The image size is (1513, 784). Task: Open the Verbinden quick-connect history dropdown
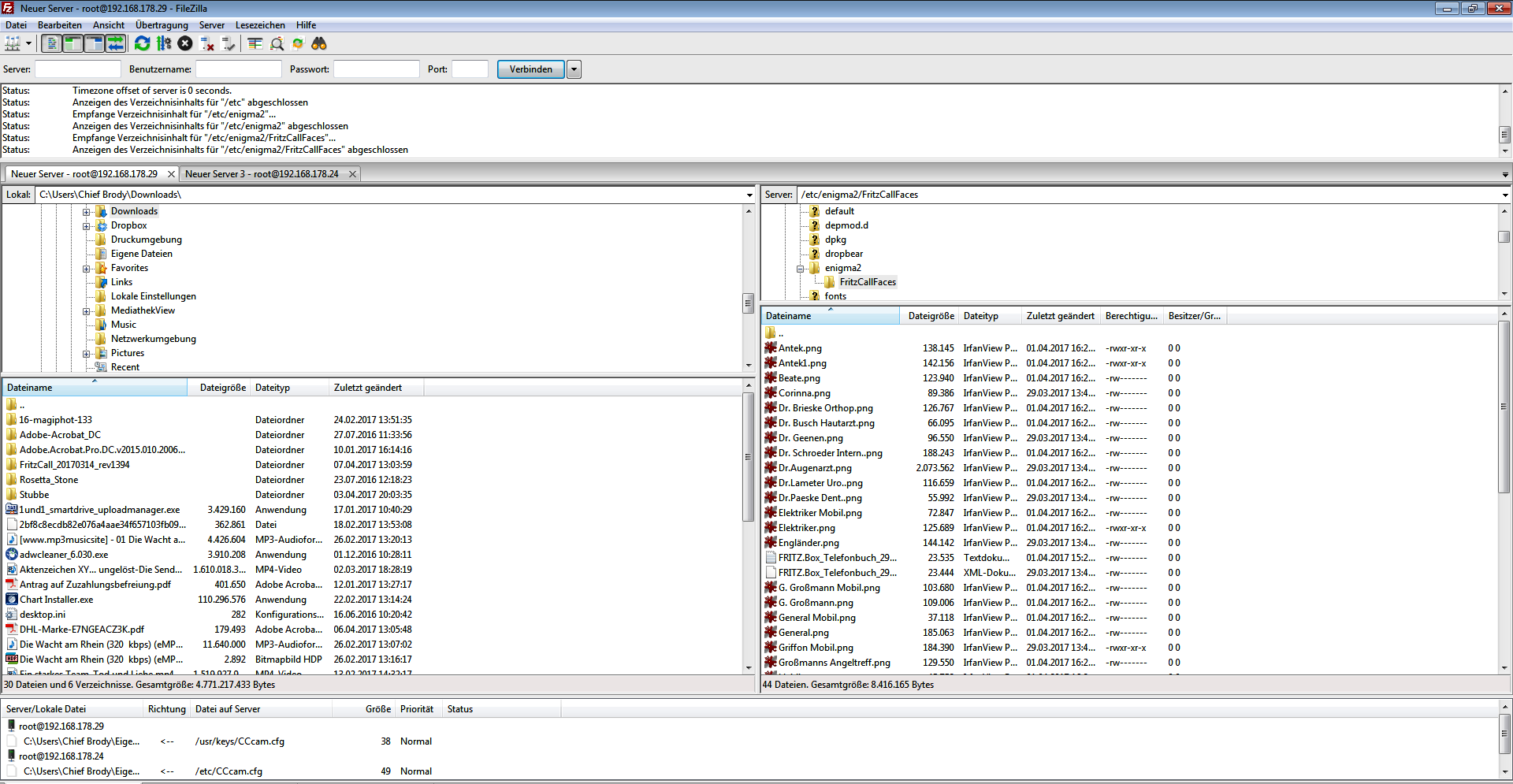tap(574, 69)
